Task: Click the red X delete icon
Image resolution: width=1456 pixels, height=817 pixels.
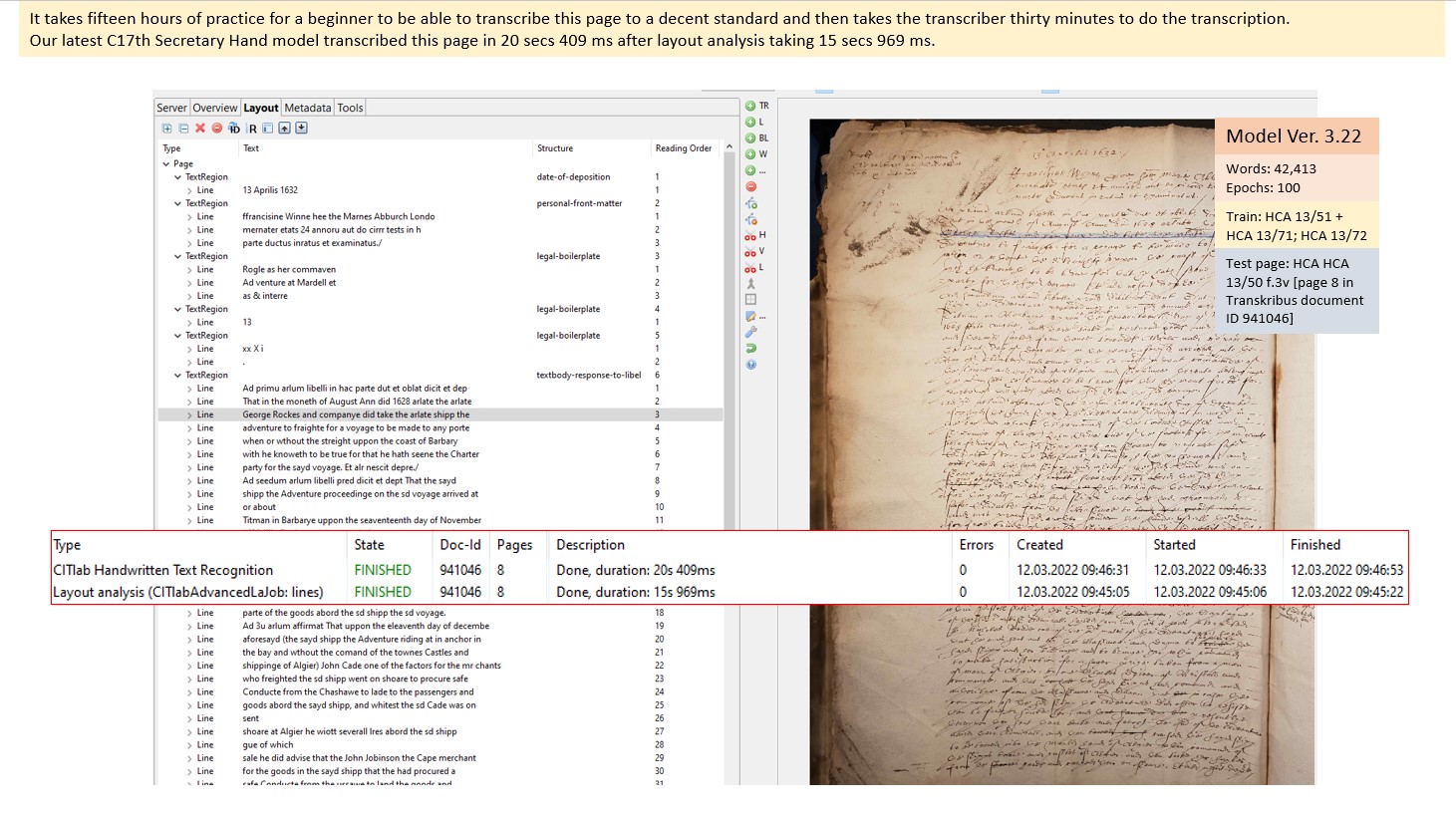Action: [x=200, y=129]
